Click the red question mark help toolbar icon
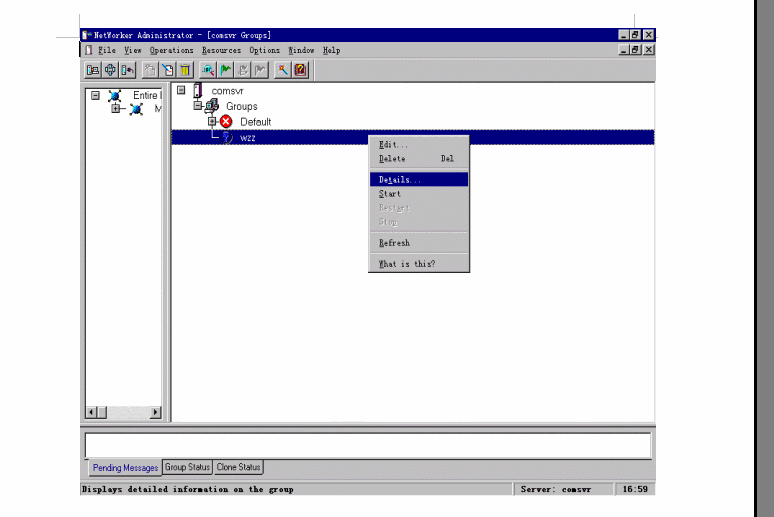 (300, 70)
